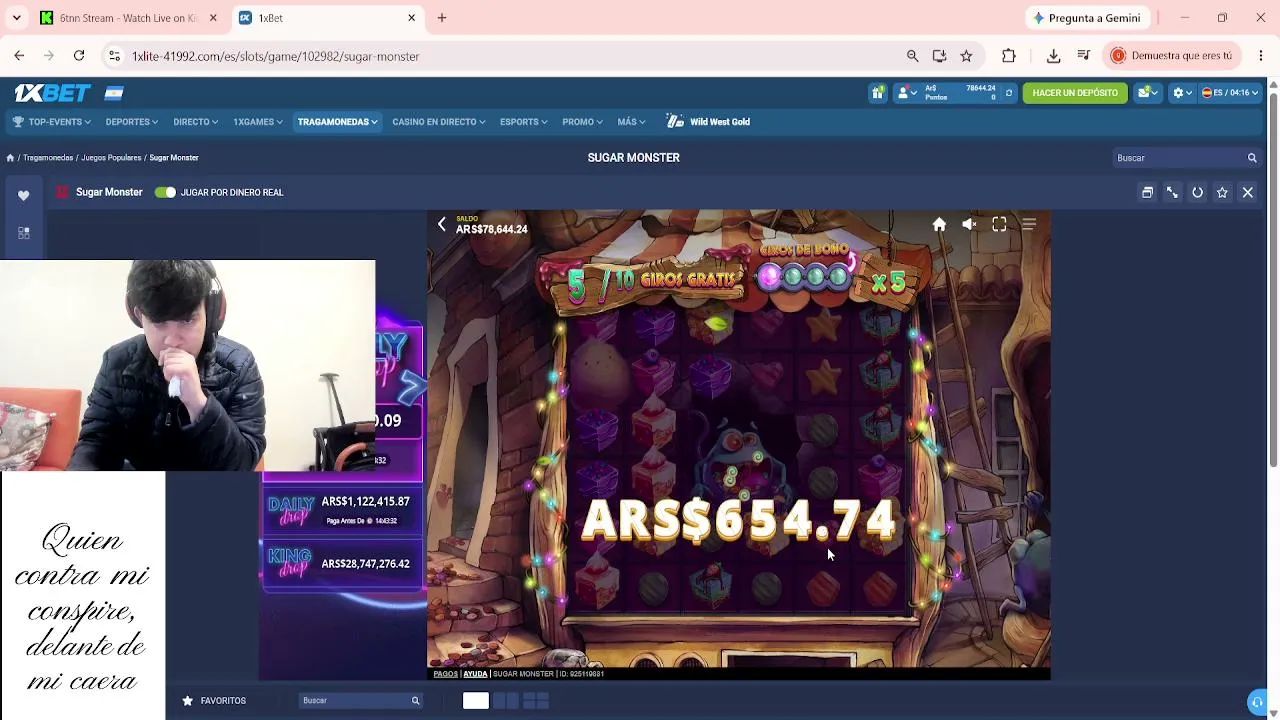
Task: Open the browser downloads
Action: 1053,56
